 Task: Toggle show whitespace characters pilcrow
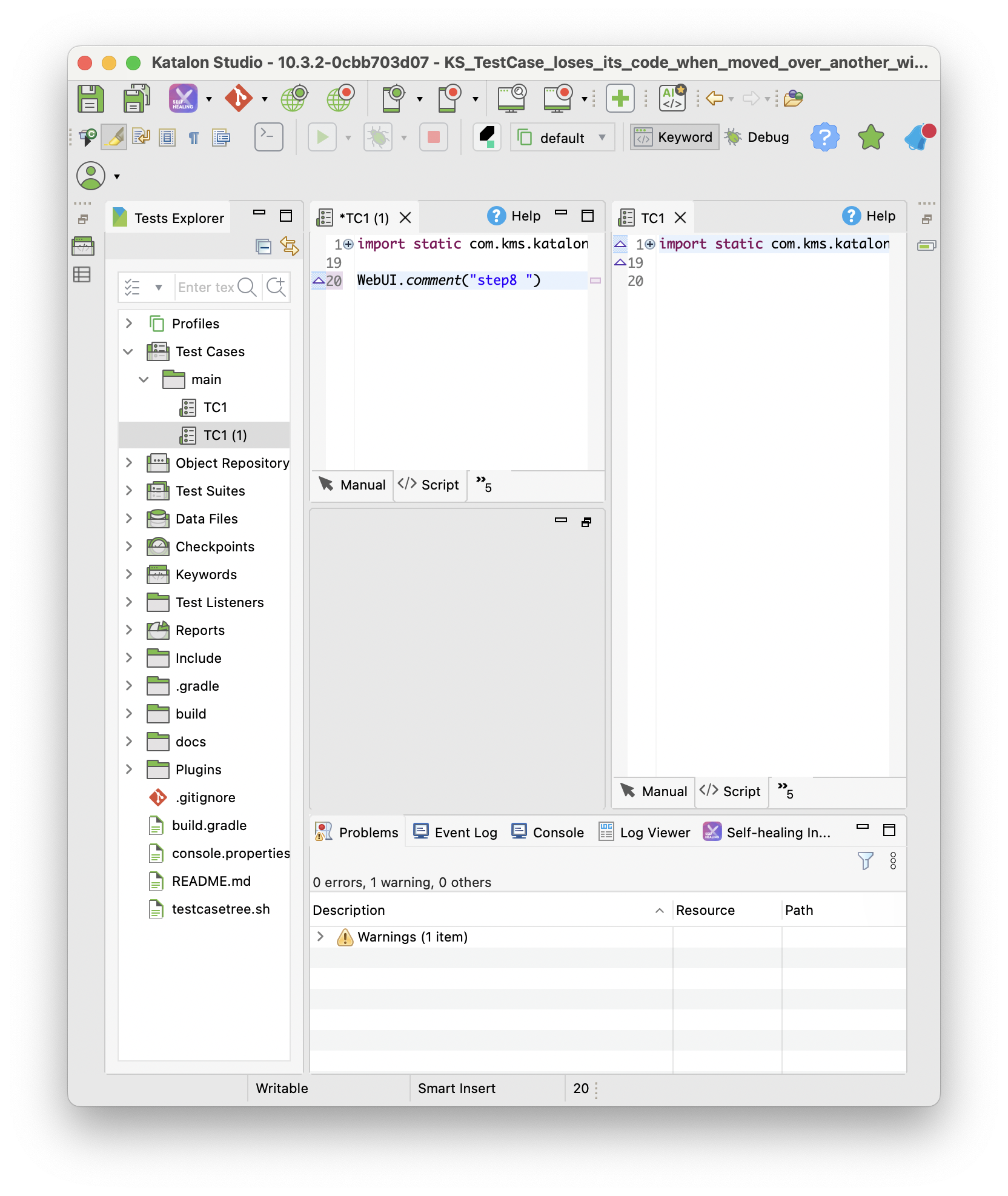194,138
